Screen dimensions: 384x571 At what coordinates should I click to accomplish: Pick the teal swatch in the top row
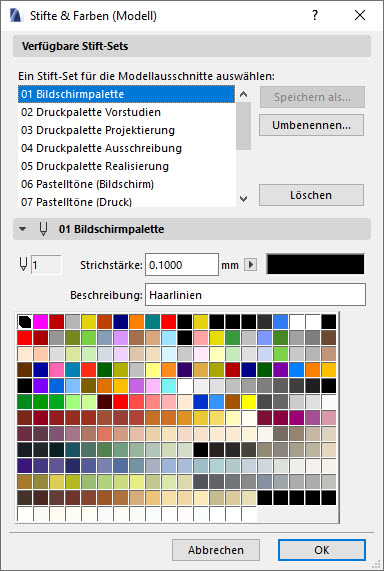153,322
